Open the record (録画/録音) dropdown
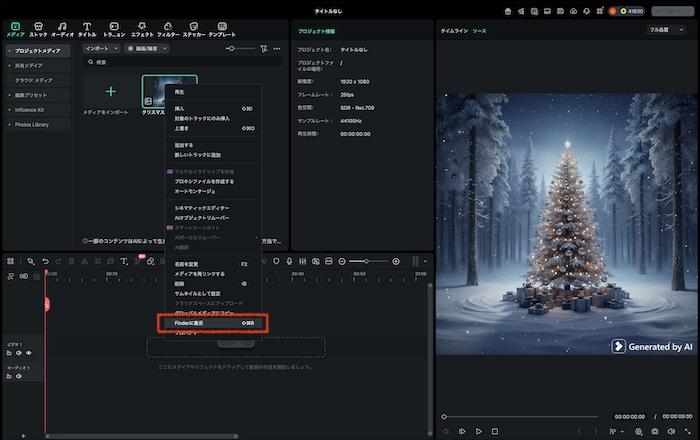This screenshot has height=440, width=700. click(x=146, y=48)
